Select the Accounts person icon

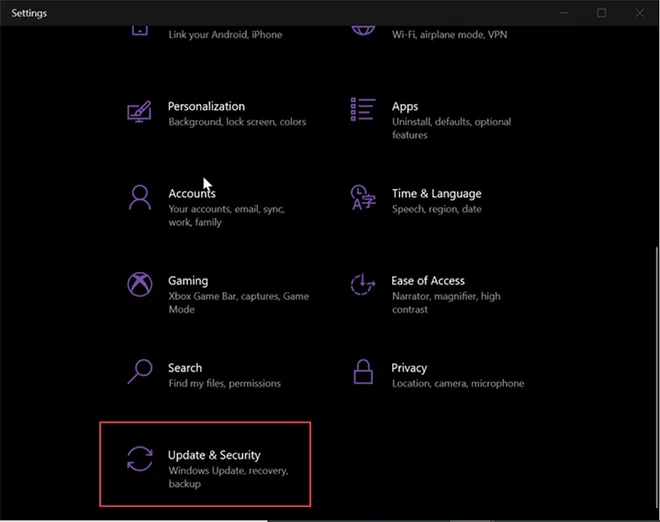click(140, 197)
